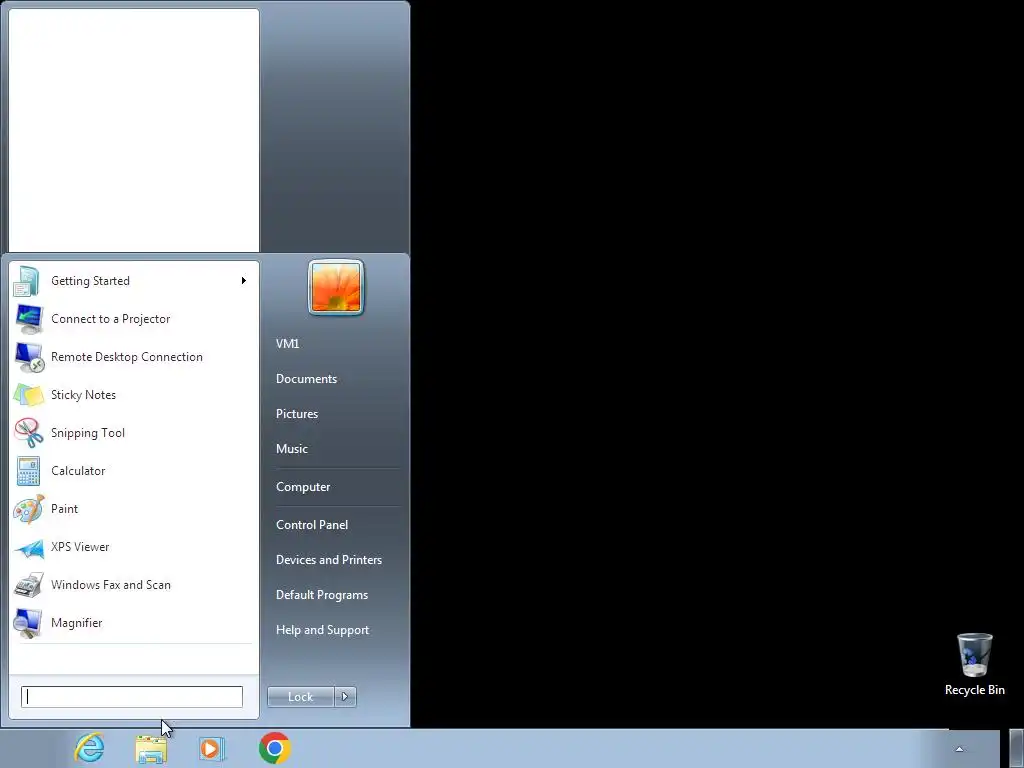
Task: Launch Connect to a Projector icon
Action: (28, 319)
